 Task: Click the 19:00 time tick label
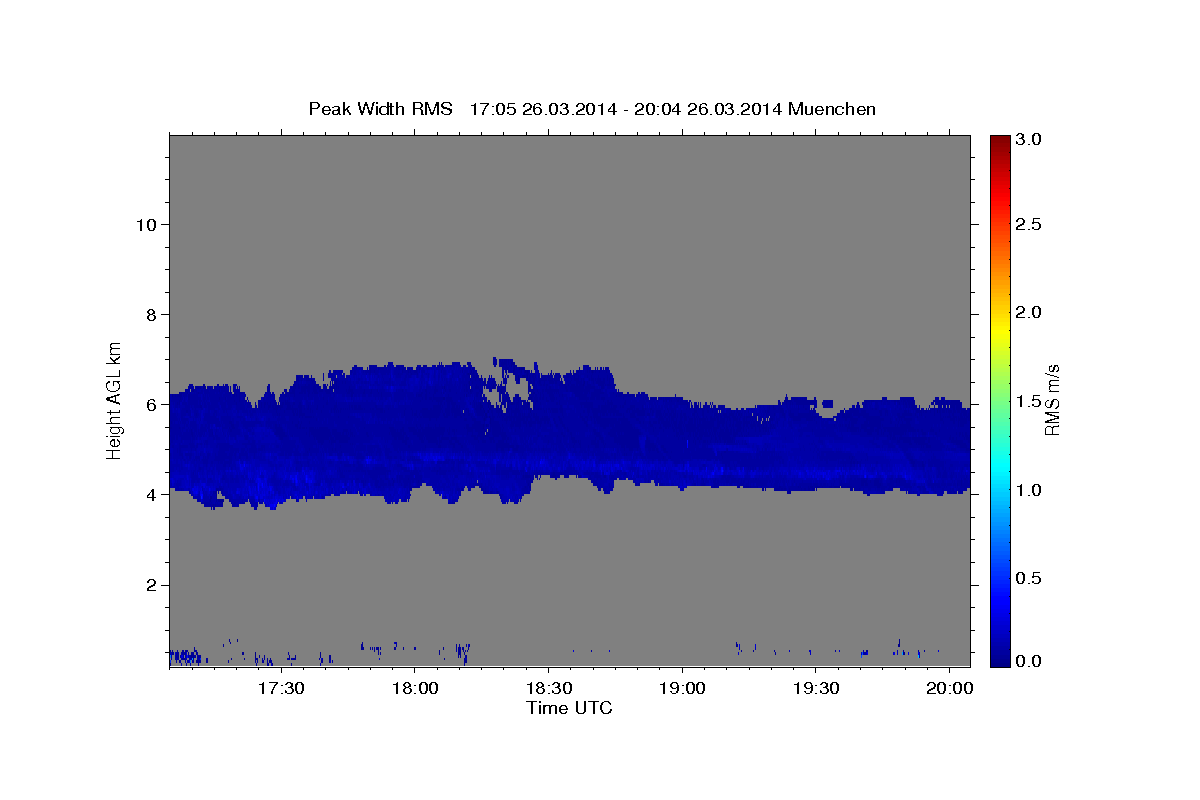coord(682,688)
